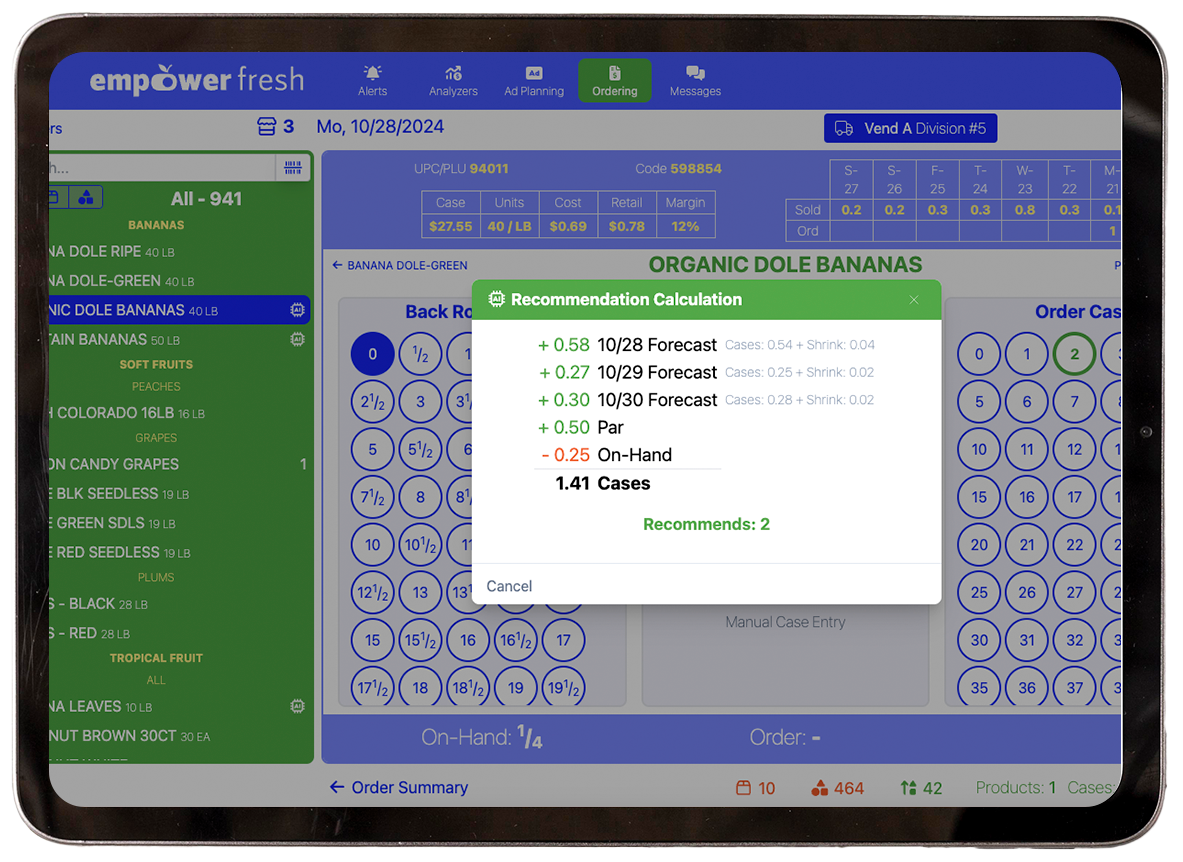Select Order Cases quantity 2 circle
1183x862 pixels.
1074,354
